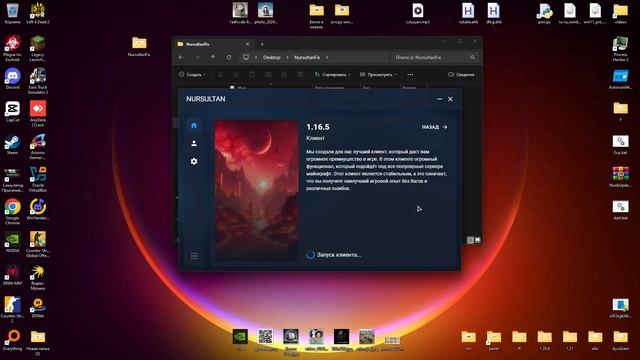Select the Steam desktop shortcut
Screen dimensions: 640x360
click(x=12, y=144)
